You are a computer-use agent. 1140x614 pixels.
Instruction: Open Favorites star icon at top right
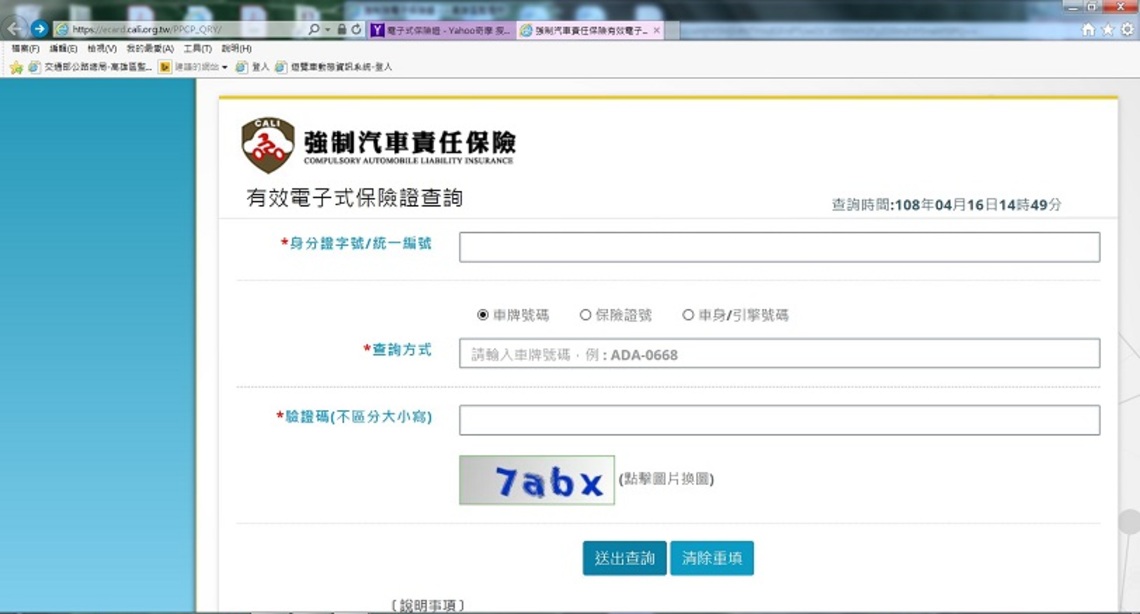tap(1107, 29)
